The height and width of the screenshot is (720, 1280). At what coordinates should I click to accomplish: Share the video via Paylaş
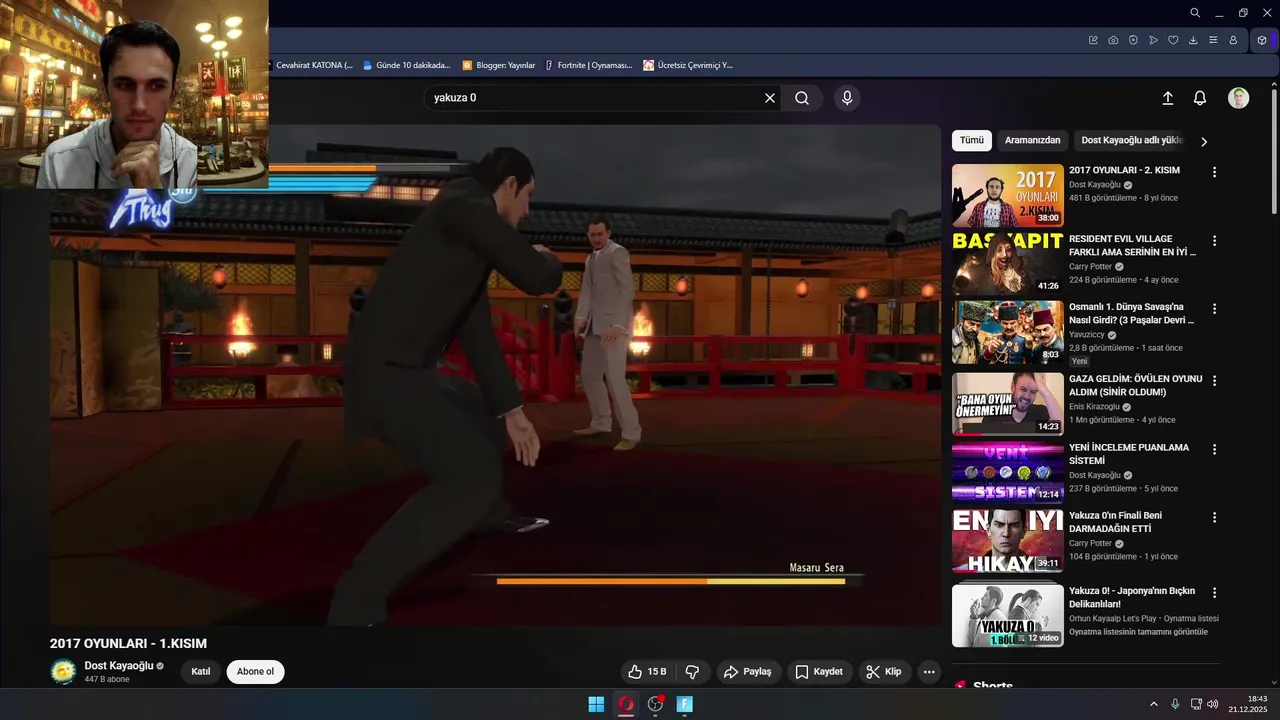point(747,672)
